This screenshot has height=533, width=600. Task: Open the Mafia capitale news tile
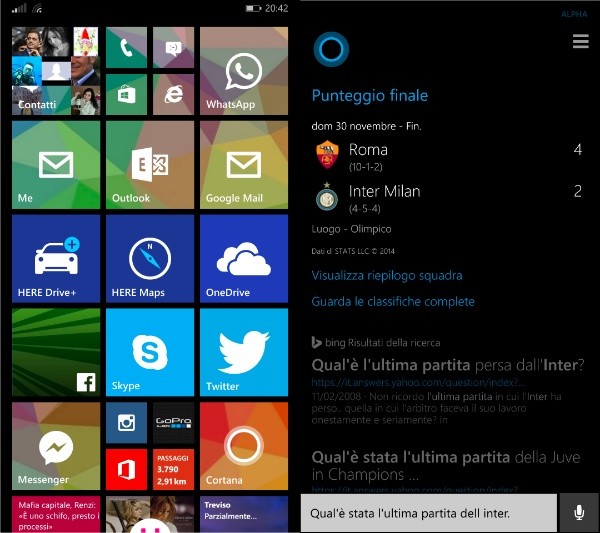[56, 514]
